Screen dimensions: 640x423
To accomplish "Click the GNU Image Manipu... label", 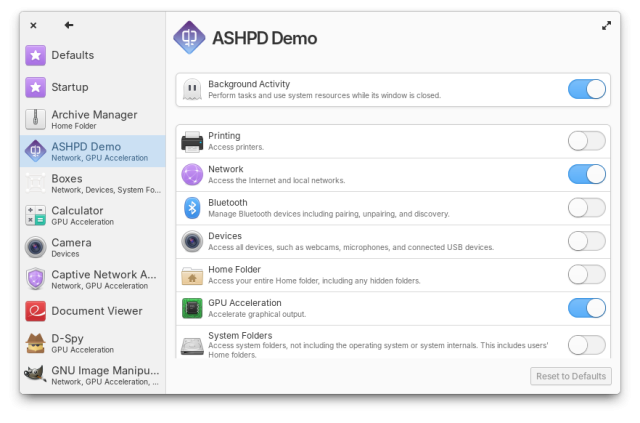I will tap(105, 371).
